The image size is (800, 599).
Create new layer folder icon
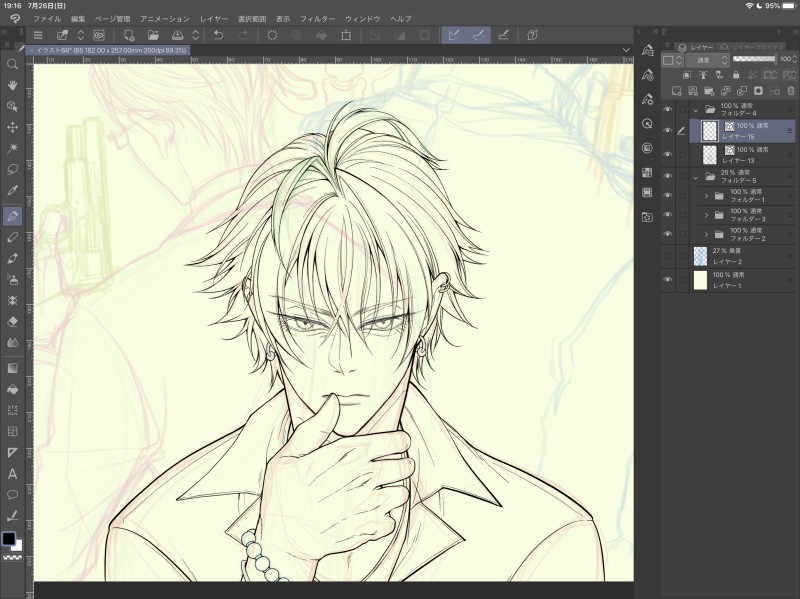click(x=709, y=91)
